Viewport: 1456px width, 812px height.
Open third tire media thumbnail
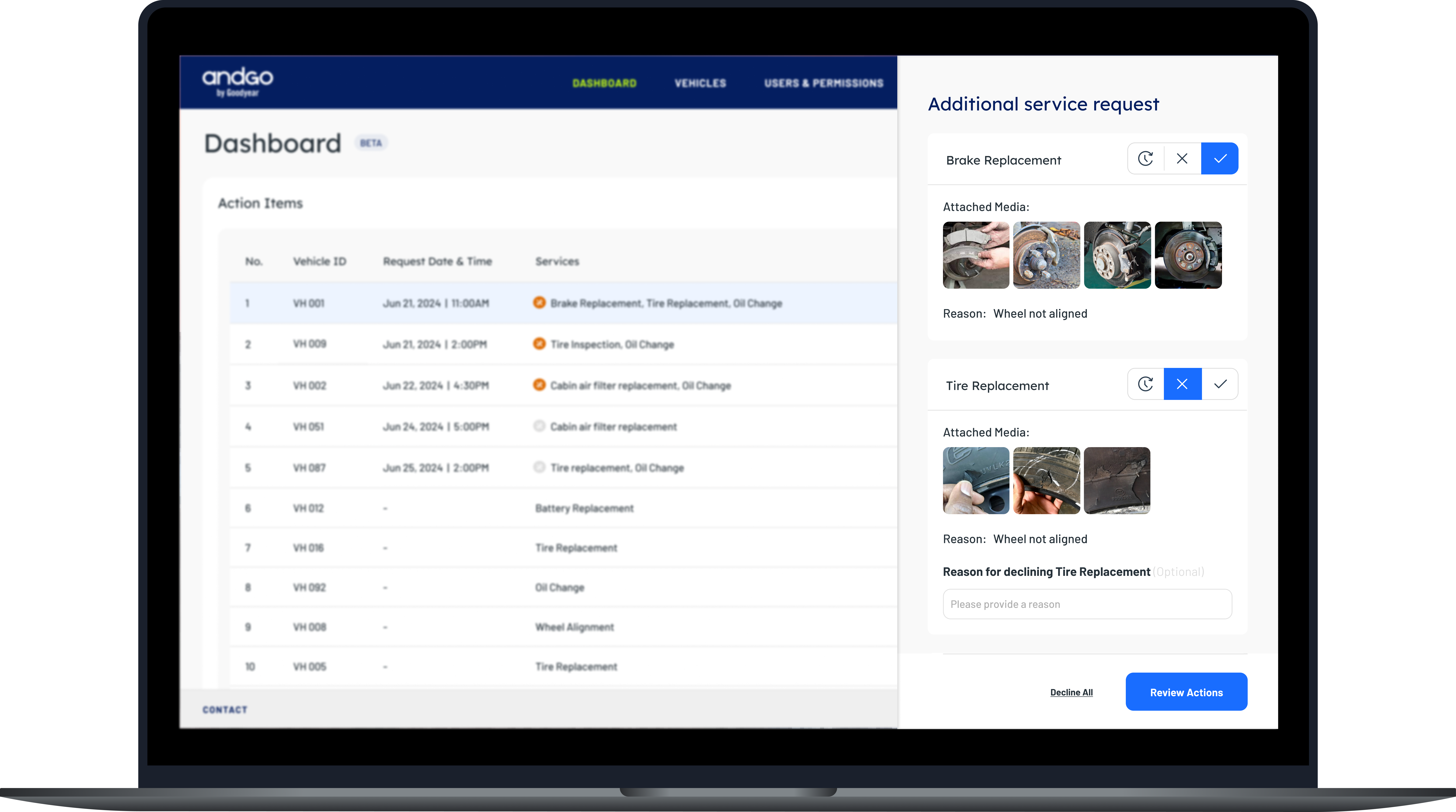(1117, 481)
